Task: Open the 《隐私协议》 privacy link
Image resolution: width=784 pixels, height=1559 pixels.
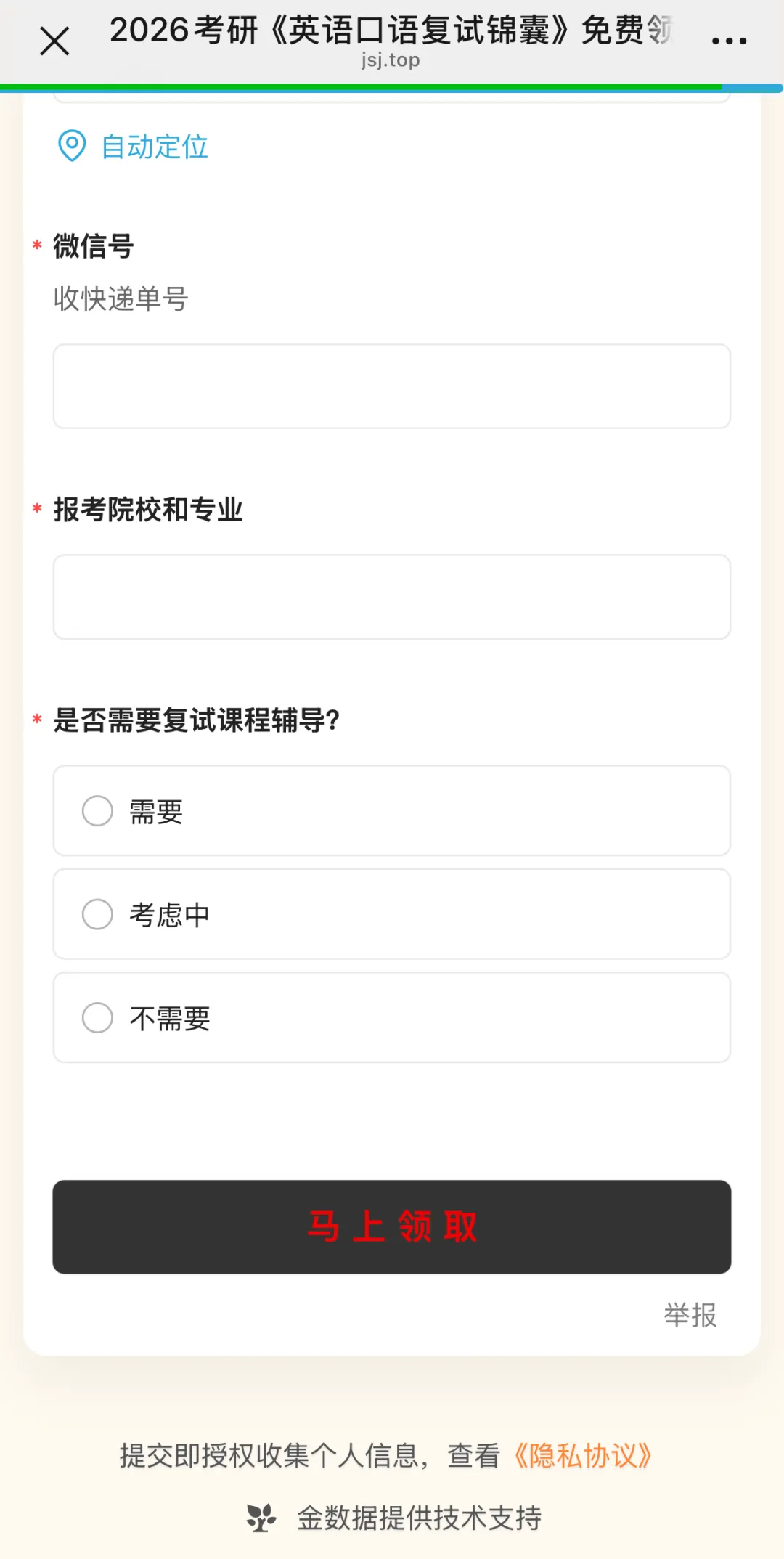Action: (x=583, y=1455)
